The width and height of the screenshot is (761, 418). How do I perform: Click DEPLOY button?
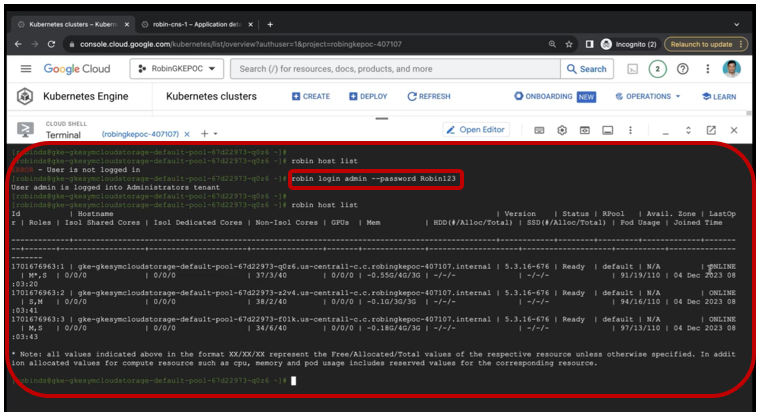[368, 97]
